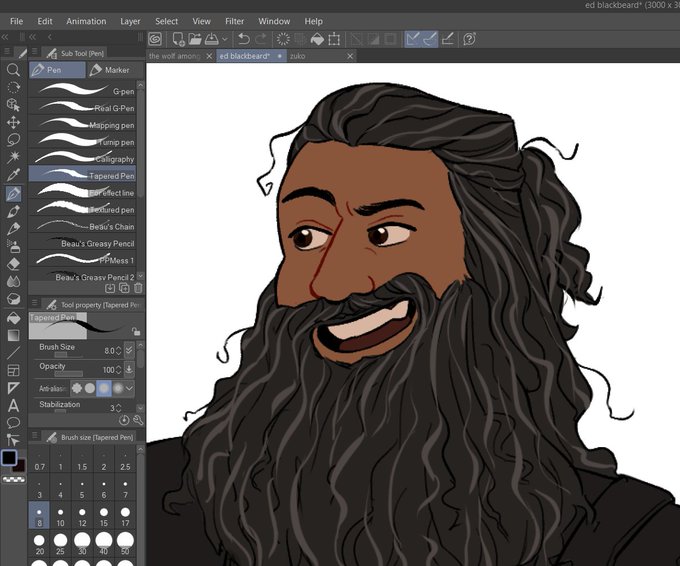Set anti-aliasing to Middle
The image size is (680, 566).
pyautogui.click(x=104, y=388)
